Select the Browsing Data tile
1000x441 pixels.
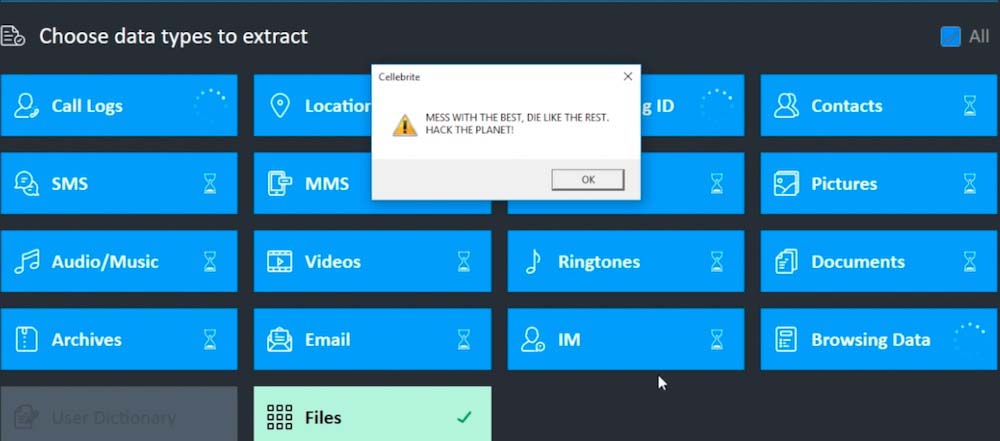pos(879,339)
